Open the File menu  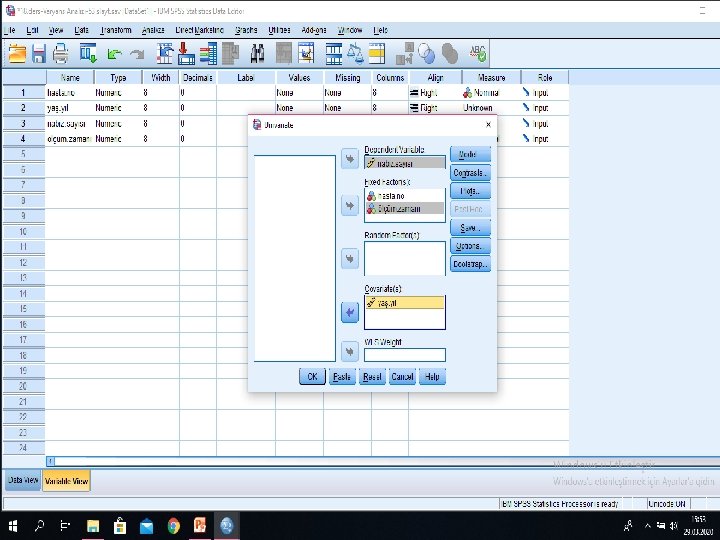(10, 30)
